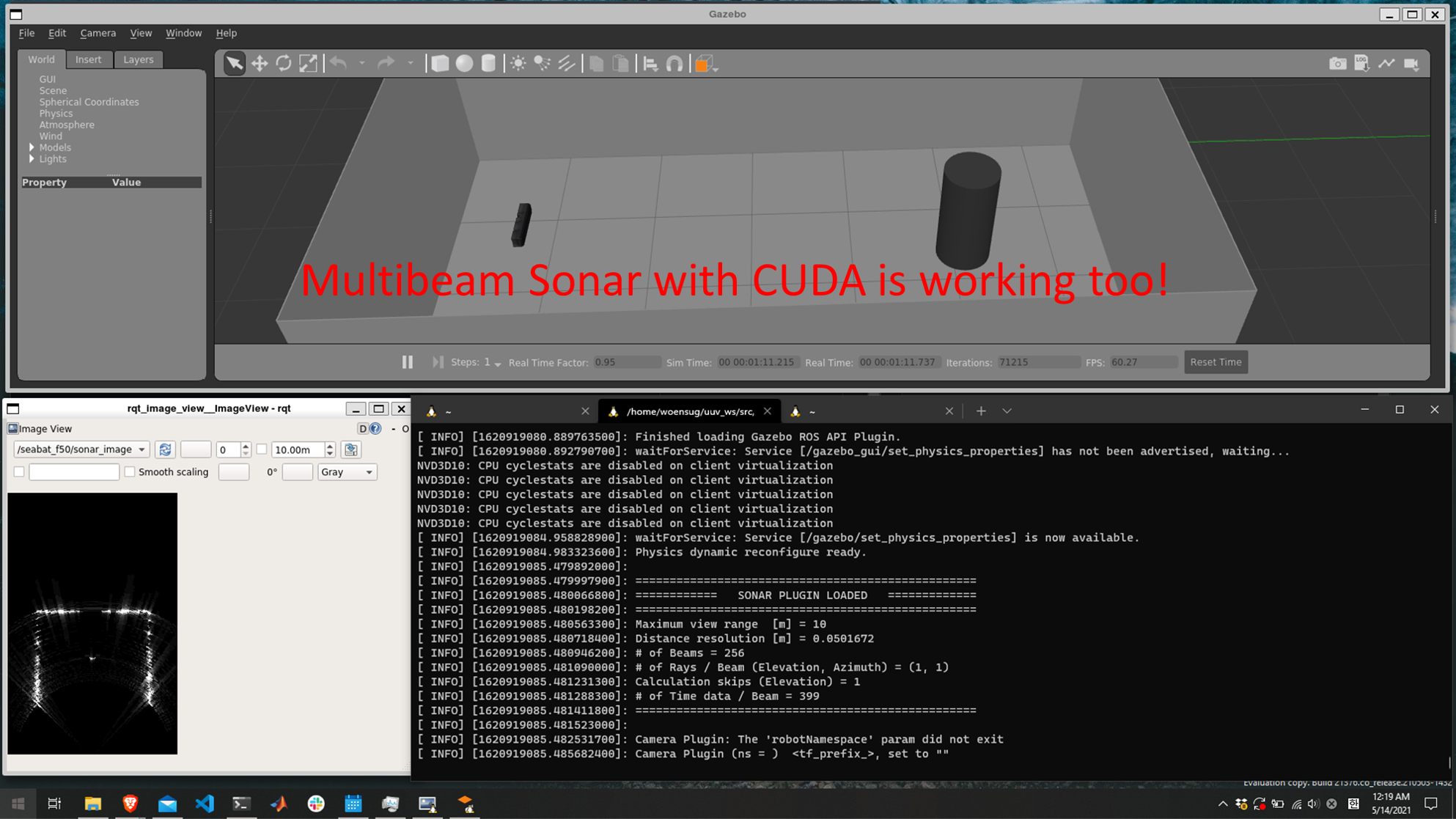
Task: Increase the zoom value spinner
Action: [246, 445]
